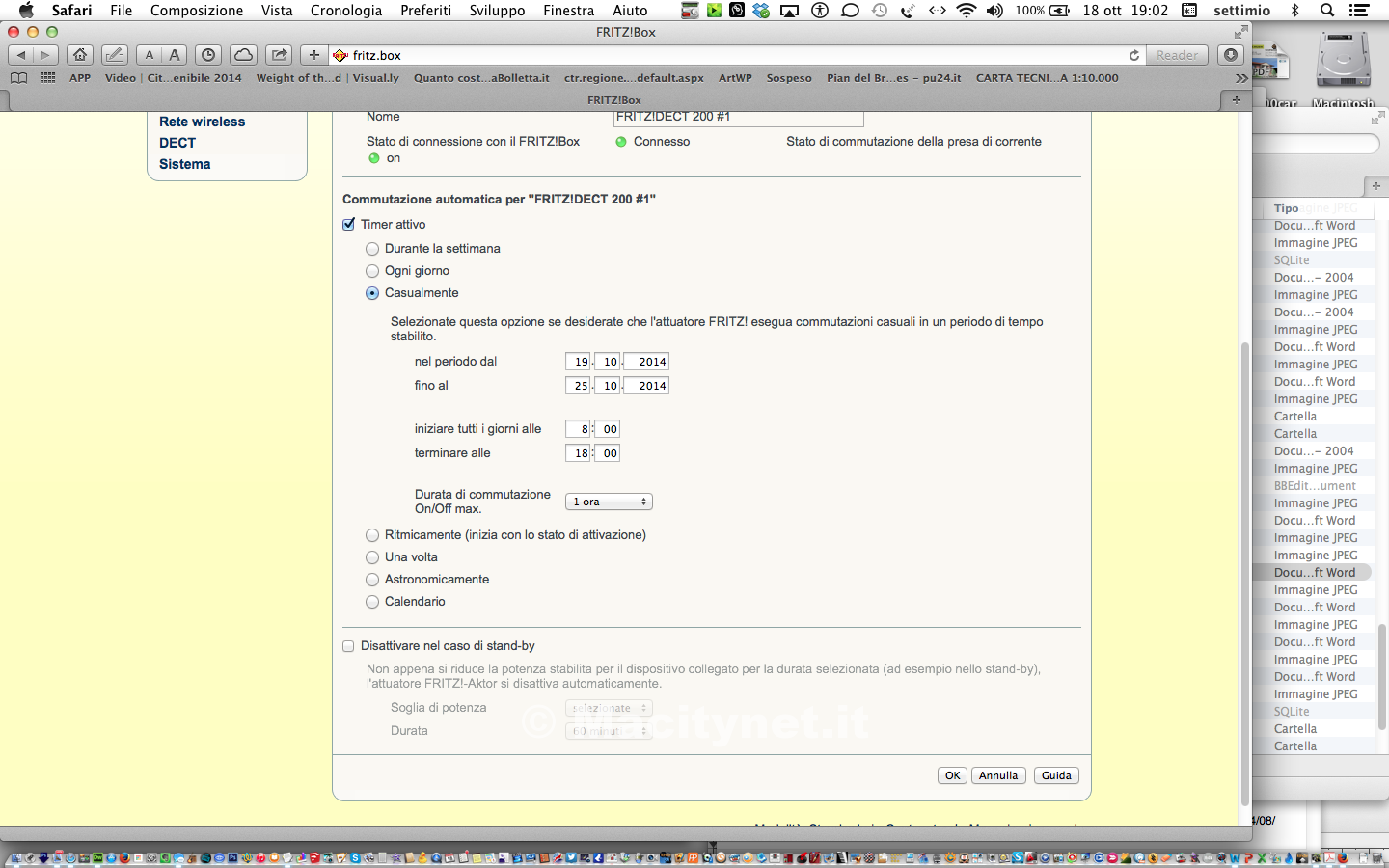Select Astronomicamente option
1389x868 pixels.
coord(372,580)
